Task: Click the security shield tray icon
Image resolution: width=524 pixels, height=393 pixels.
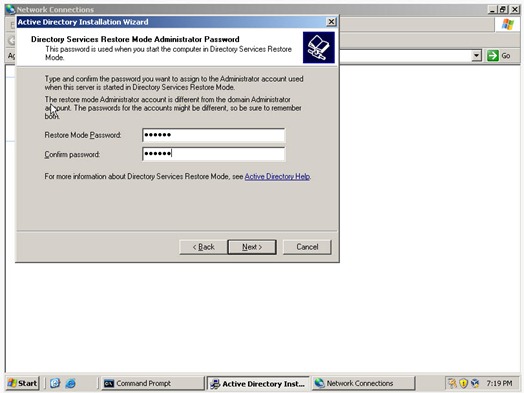Action: click(463, 383)
